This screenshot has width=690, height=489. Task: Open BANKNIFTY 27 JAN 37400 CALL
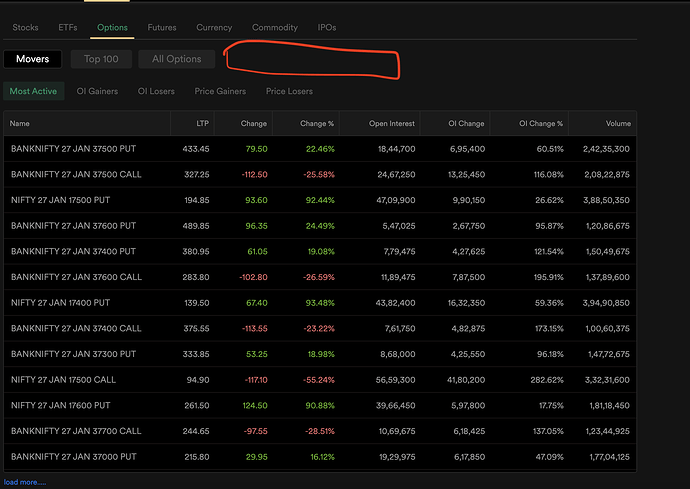(x=320, y=328)
